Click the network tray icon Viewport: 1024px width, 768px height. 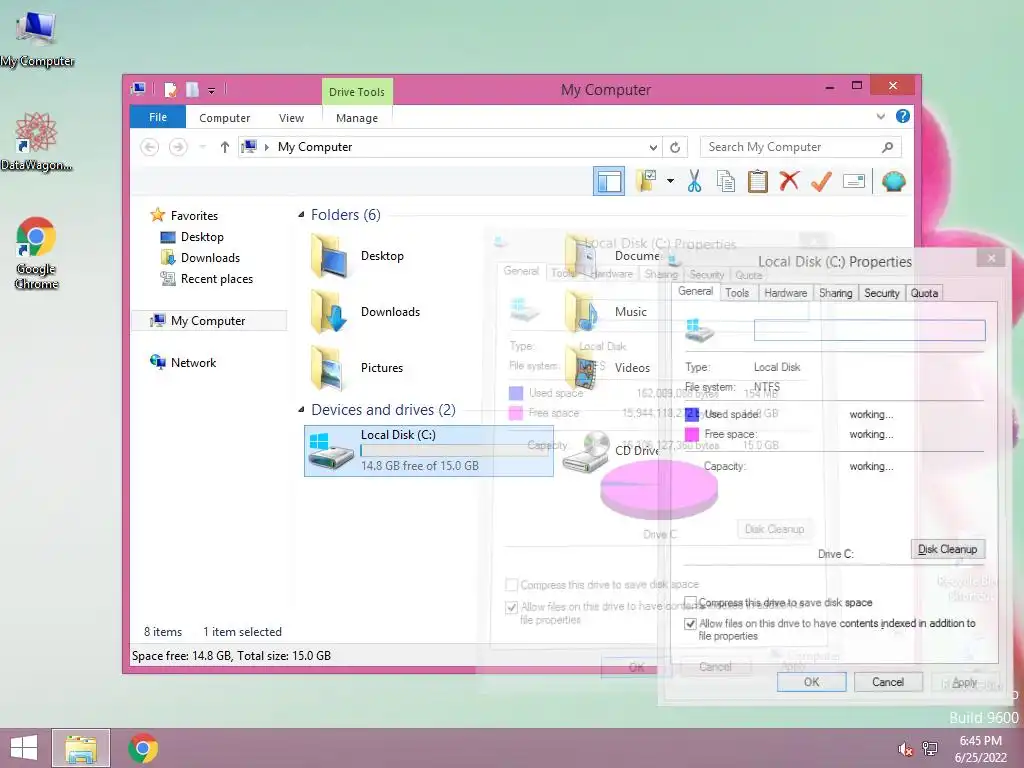930,749
